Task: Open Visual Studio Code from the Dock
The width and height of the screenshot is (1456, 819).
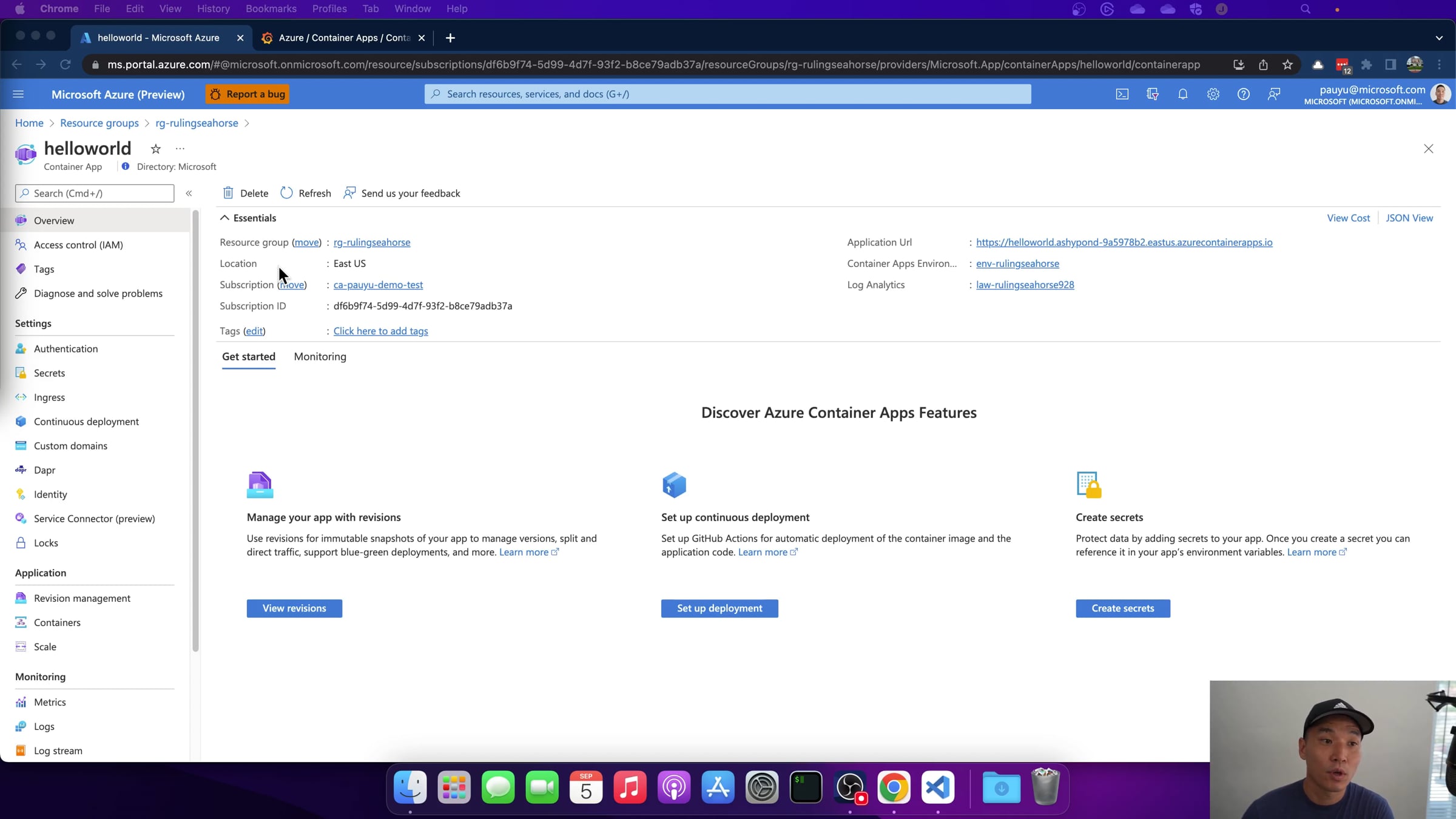Action: click(938, 787)
